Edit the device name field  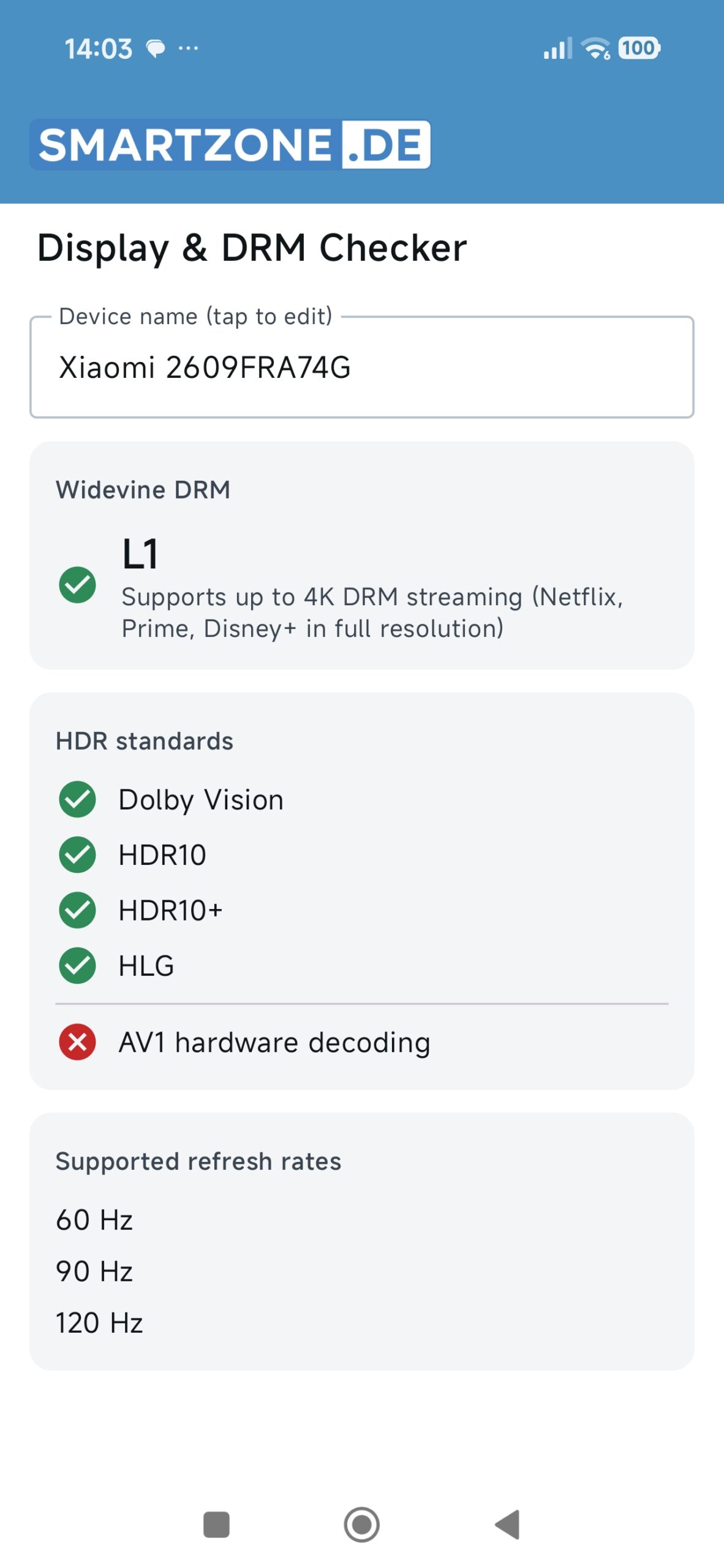362,367
